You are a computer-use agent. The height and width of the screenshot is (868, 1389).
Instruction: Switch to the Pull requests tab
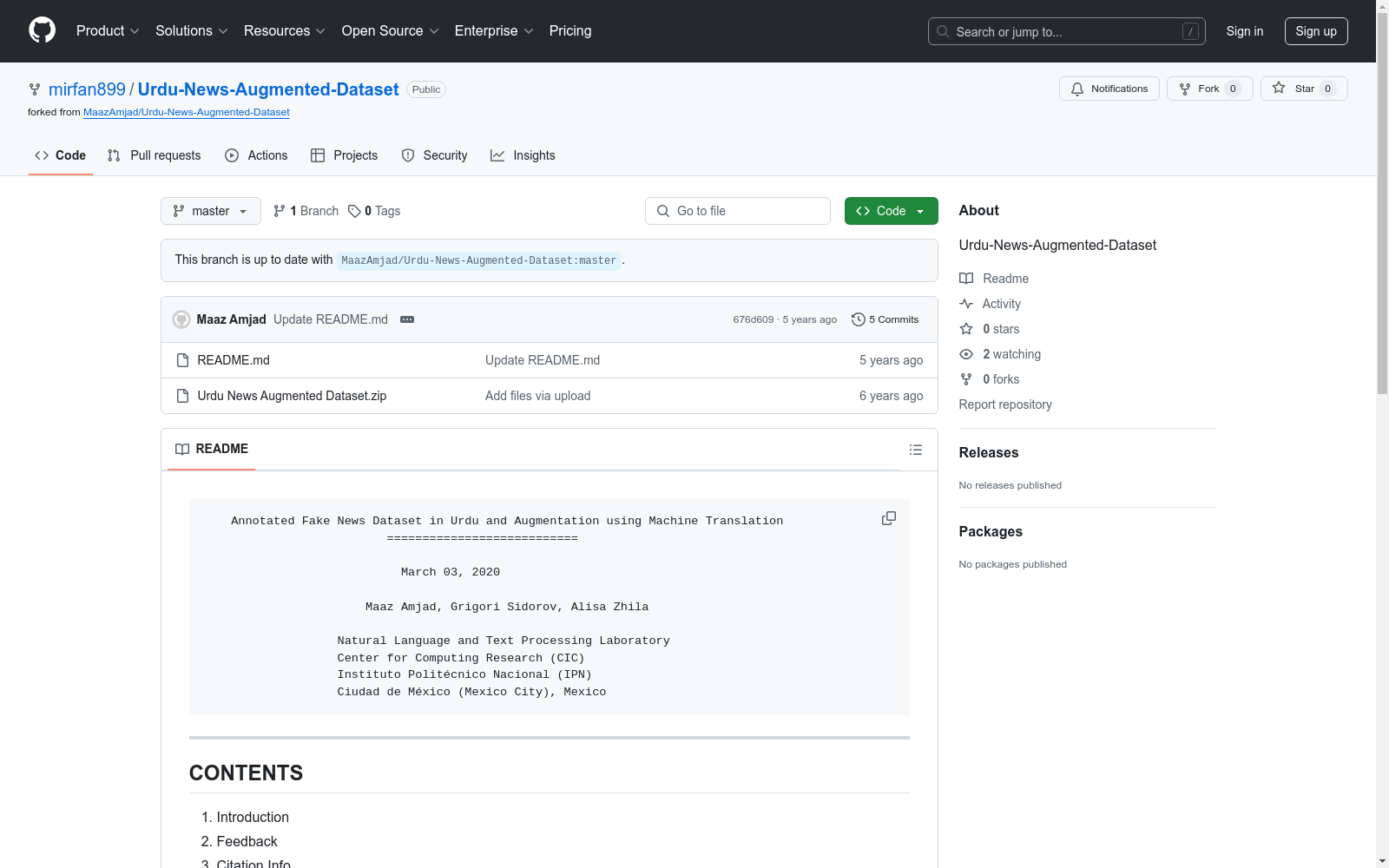(x=154, y=155)
